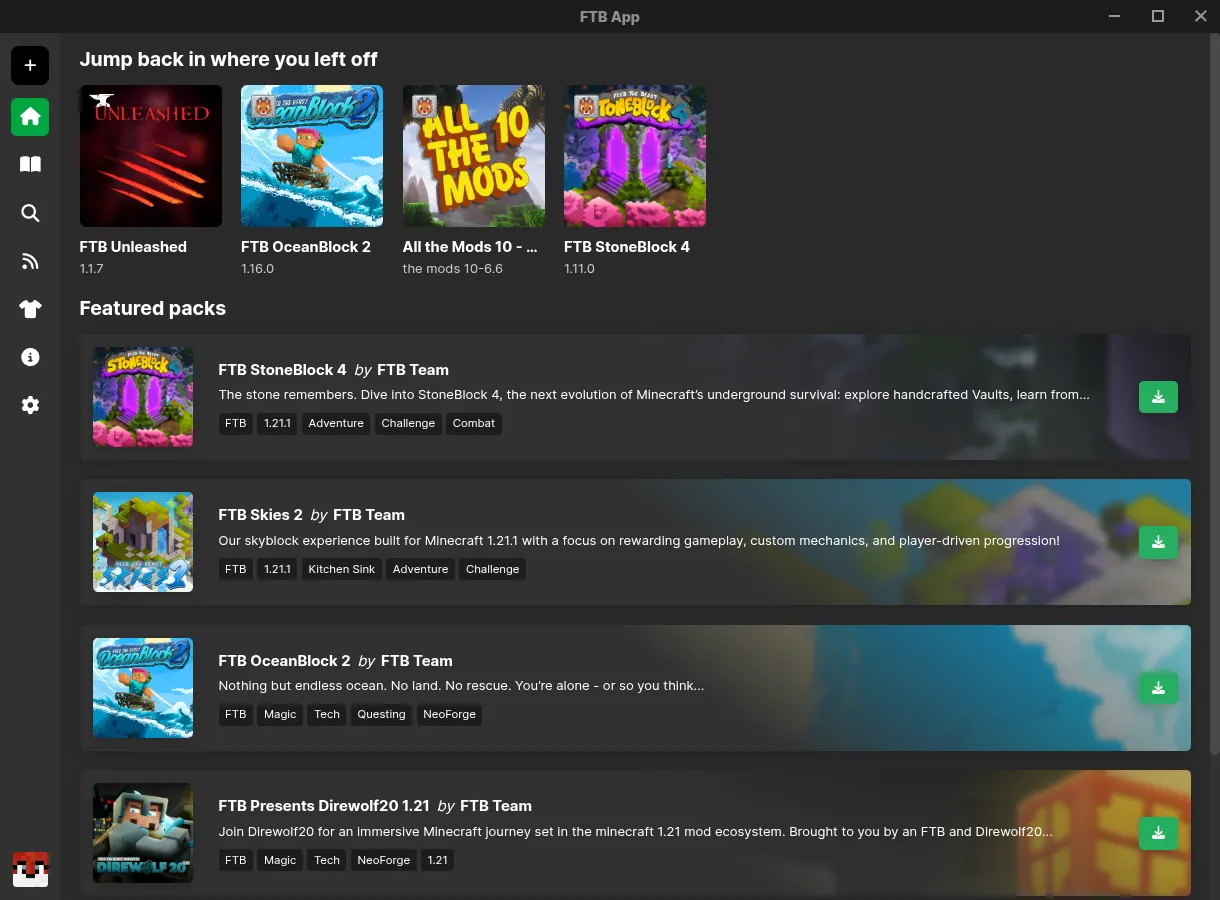Install FTB StoneBlock 4 with download button
1220x900 pixels.
[x=1158, y=397]
